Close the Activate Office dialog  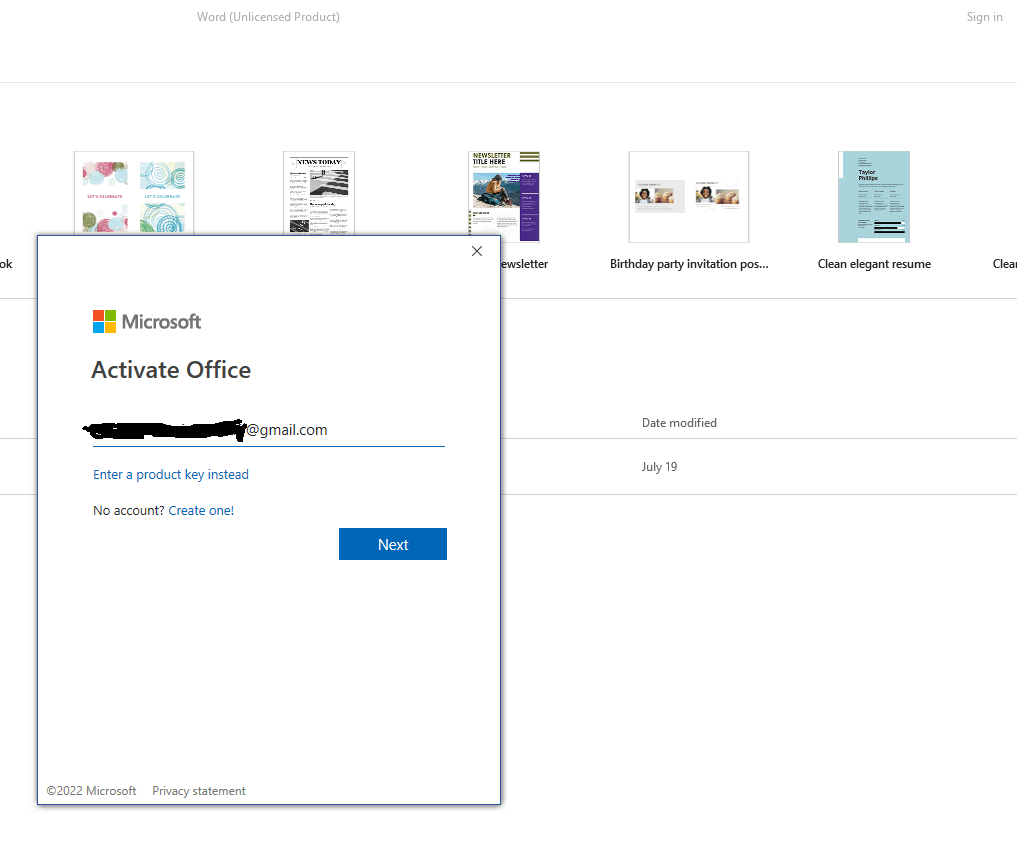point(477,251)
